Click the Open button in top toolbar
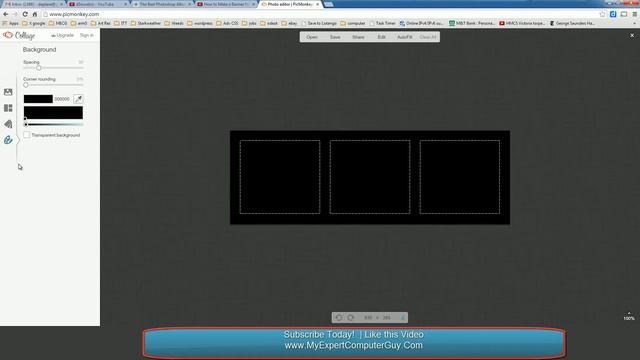640x360 pixels. click(x=312, y=37)
